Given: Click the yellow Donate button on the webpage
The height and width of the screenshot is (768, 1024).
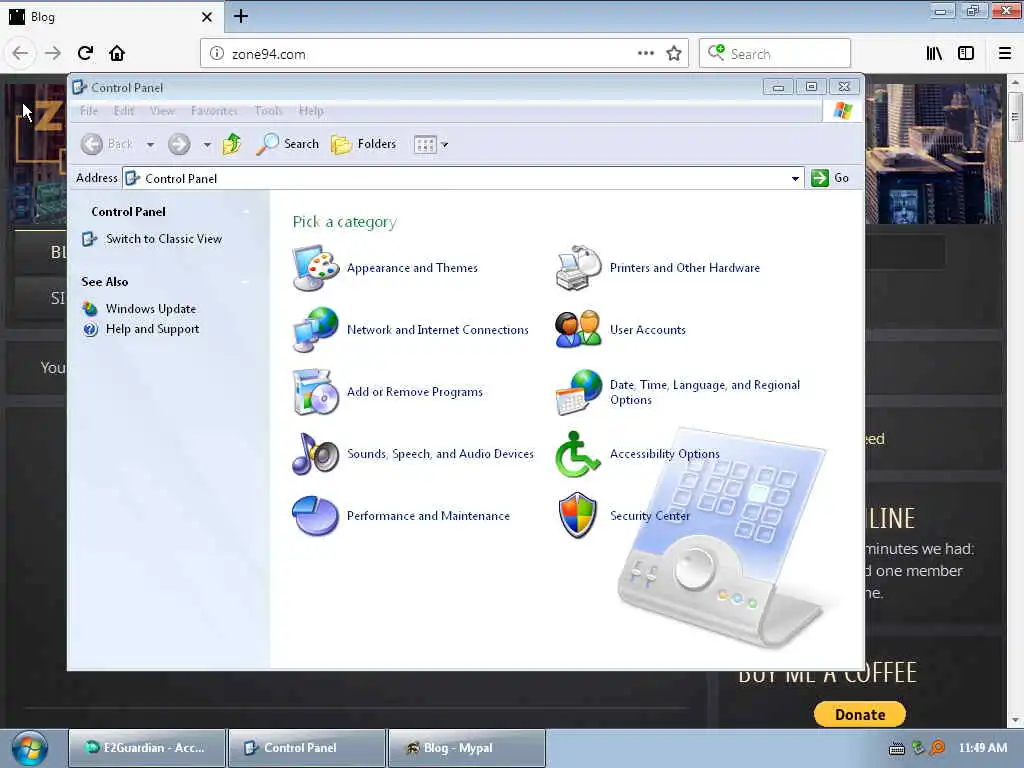Looking at the screenshot, I should click(x=859, y=714).
